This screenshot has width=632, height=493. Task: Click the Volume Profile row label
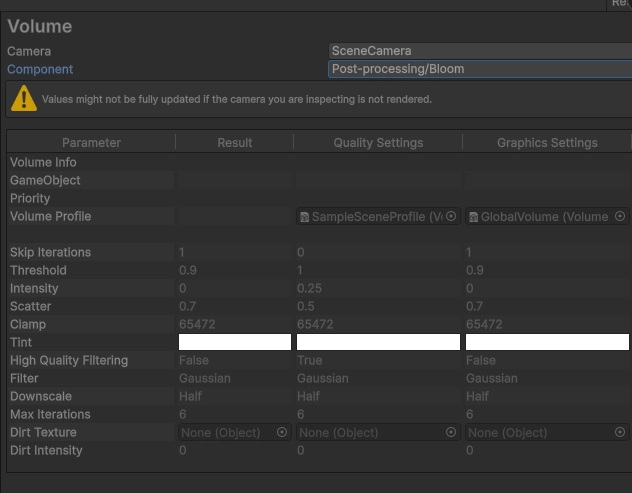(50, 216)
